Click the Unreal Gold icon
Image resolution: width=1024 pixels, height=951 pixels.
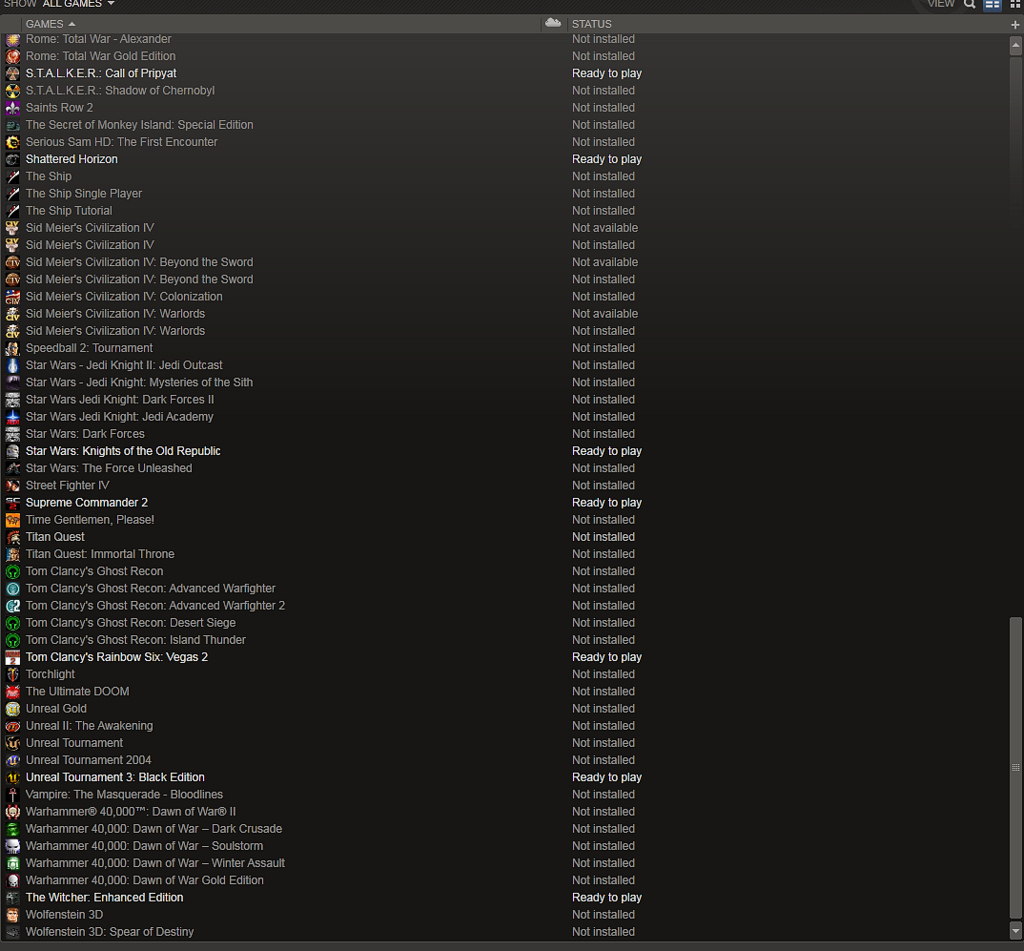click(x=12, y=709)
